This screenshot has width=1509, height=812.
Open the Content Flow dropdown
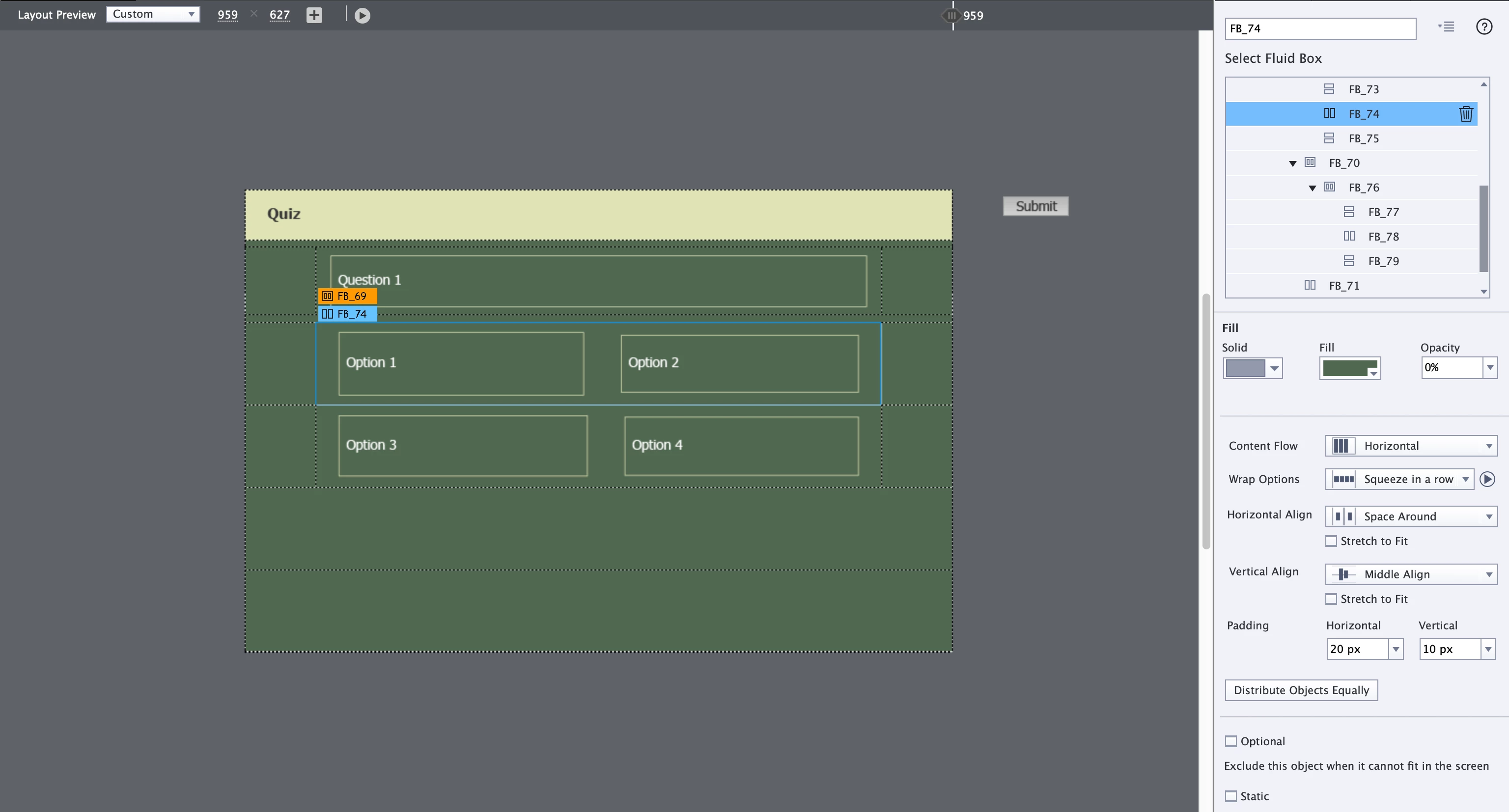coord(1411,446)
